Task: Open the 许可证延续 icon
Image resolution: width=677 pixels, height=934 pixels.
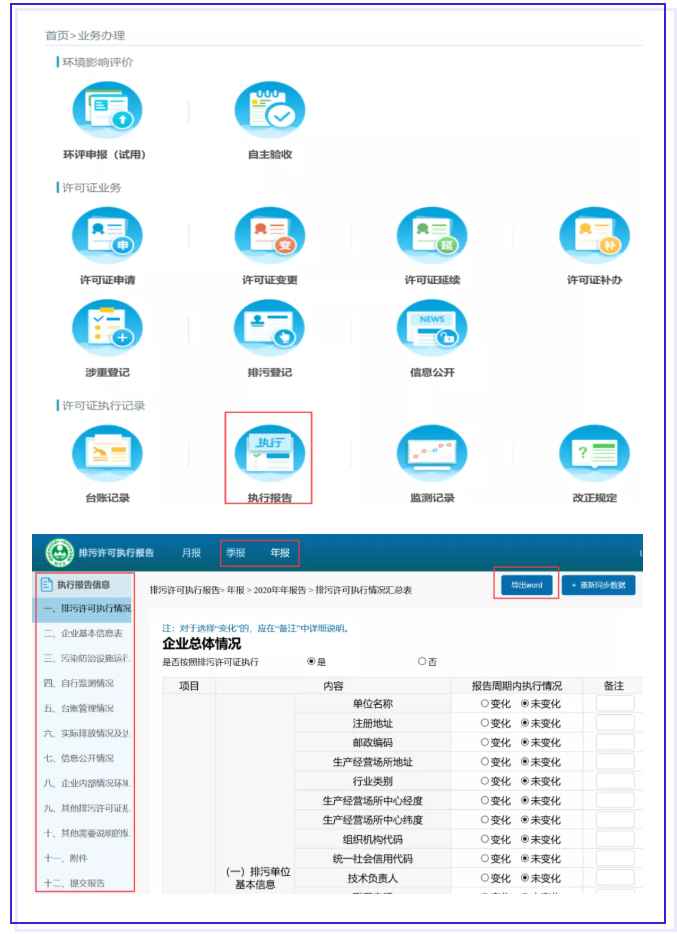Action: coord(432,236)
